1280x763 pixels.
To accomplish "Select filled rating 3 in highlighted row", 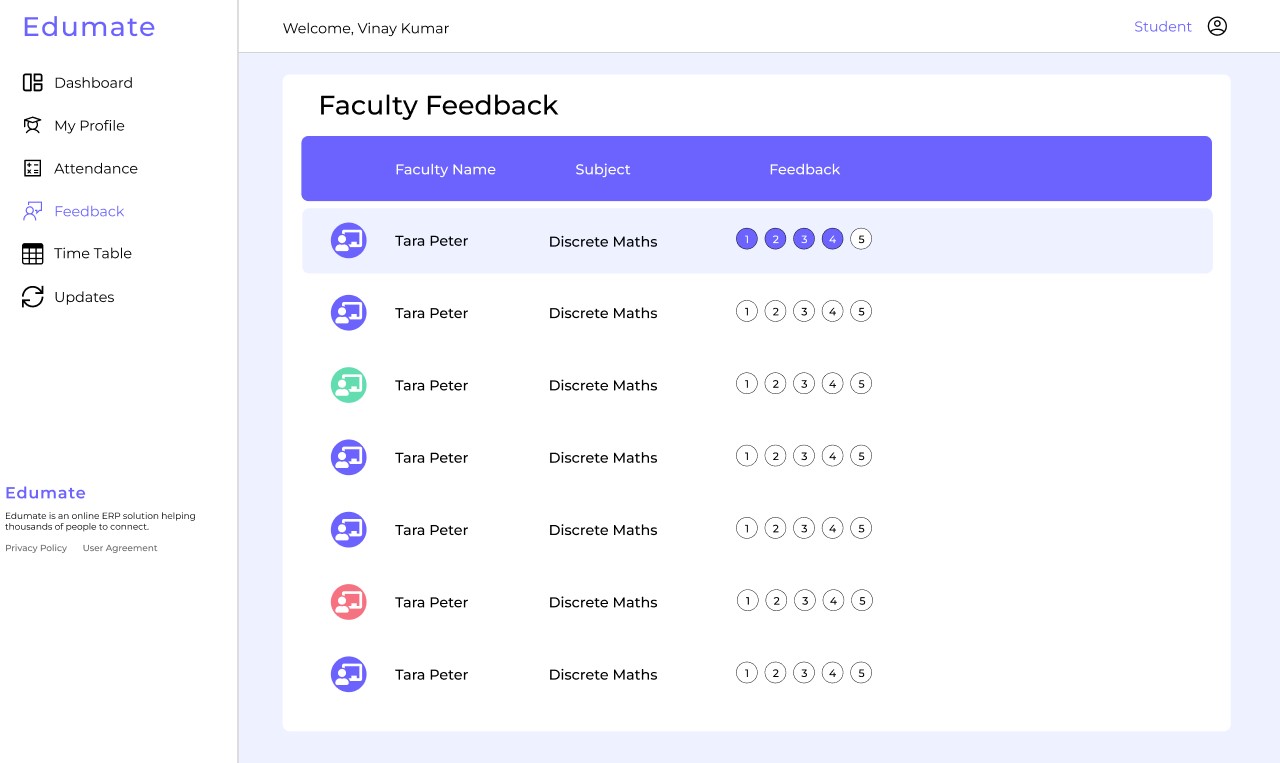I will coord(804,239).
